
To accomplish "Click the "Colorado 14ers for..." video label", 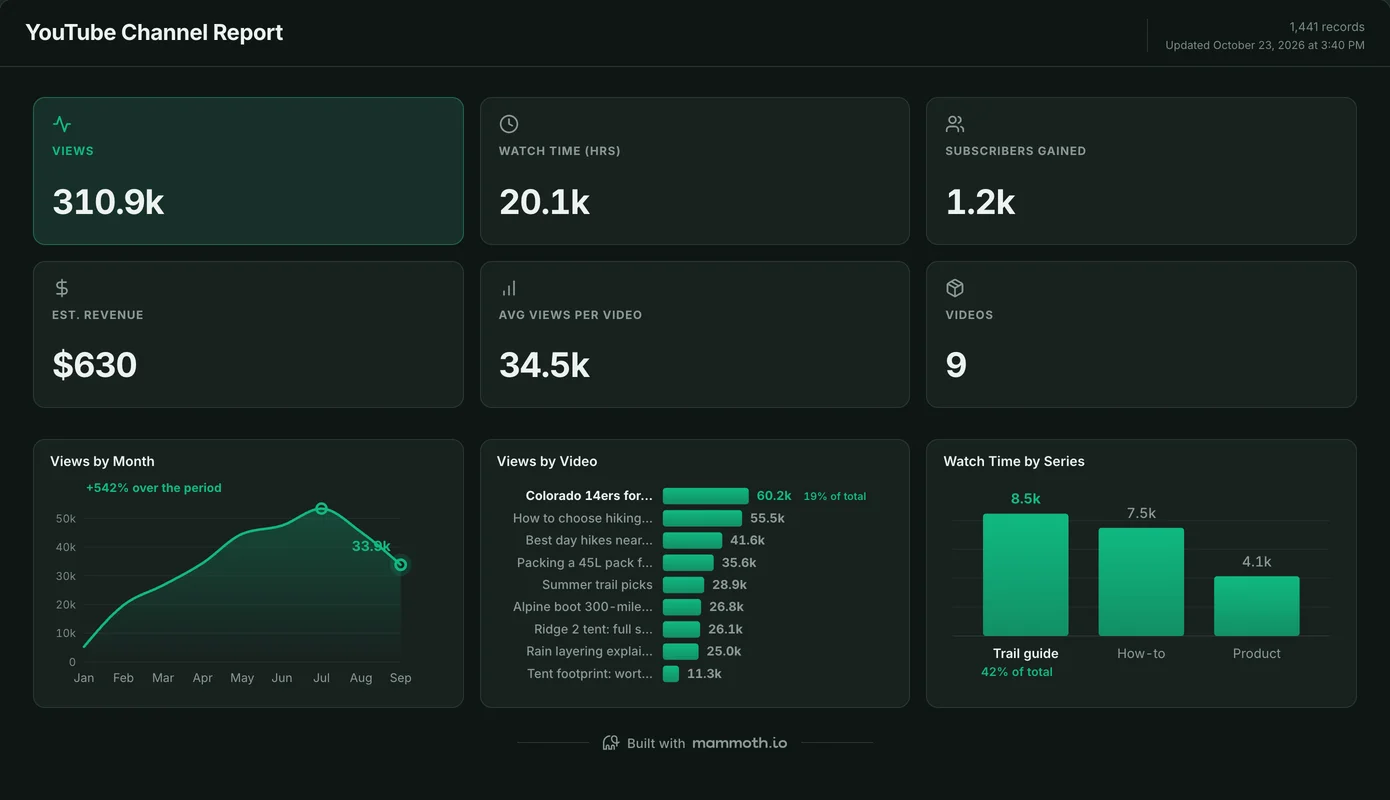I will [x=589, y=496].
